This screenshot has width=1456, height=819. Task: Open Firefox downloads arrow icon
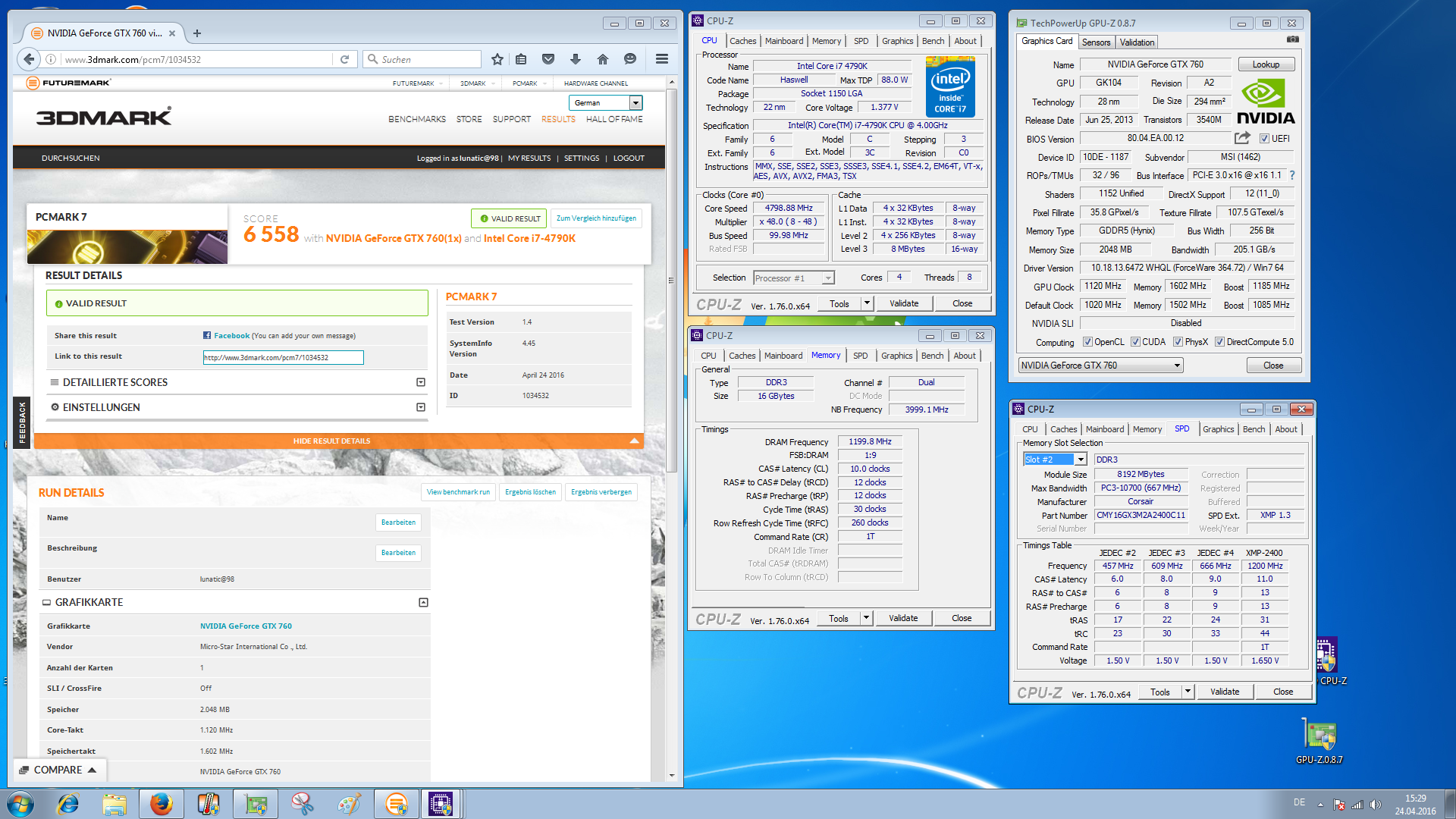point(576,59)
